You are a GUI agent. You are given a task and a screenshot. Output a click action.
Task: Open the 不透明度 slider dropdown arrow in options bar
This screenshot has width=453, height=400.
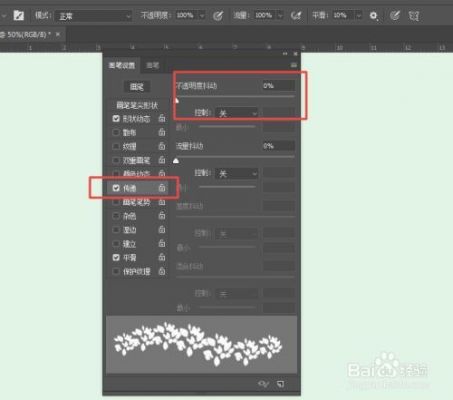pyautogui.click(x=202, y=16)
